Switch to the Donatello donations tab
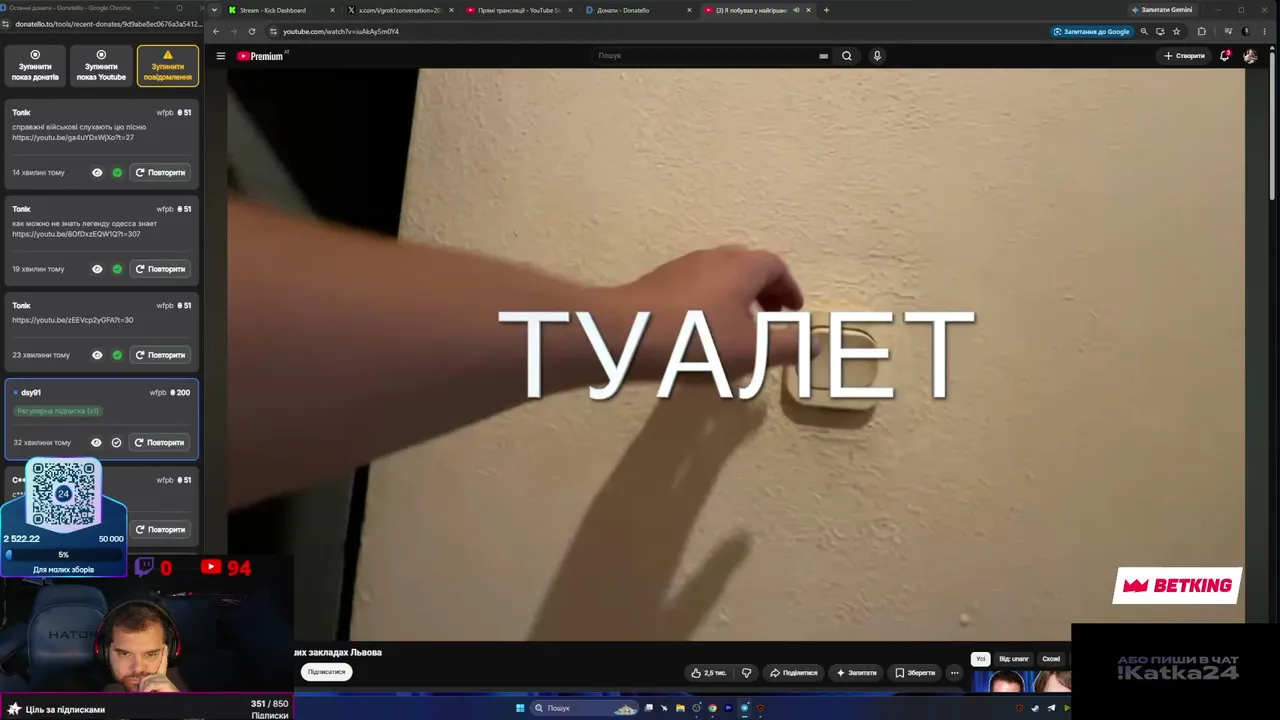Screen dimensions: 1280x720 637,10
